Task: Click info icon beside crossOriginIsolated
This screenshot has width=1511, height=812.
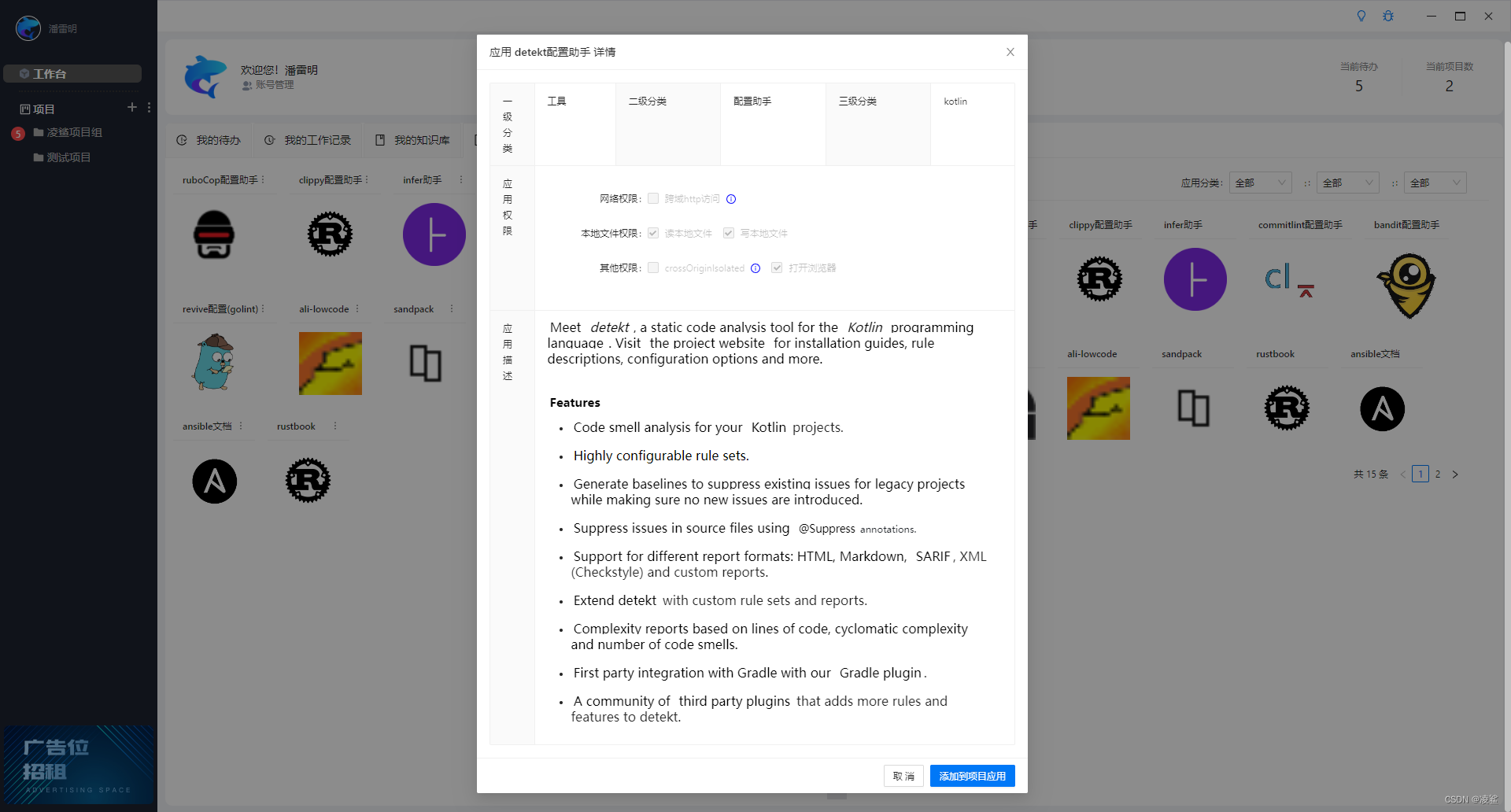Action: (x=755, y=268)
